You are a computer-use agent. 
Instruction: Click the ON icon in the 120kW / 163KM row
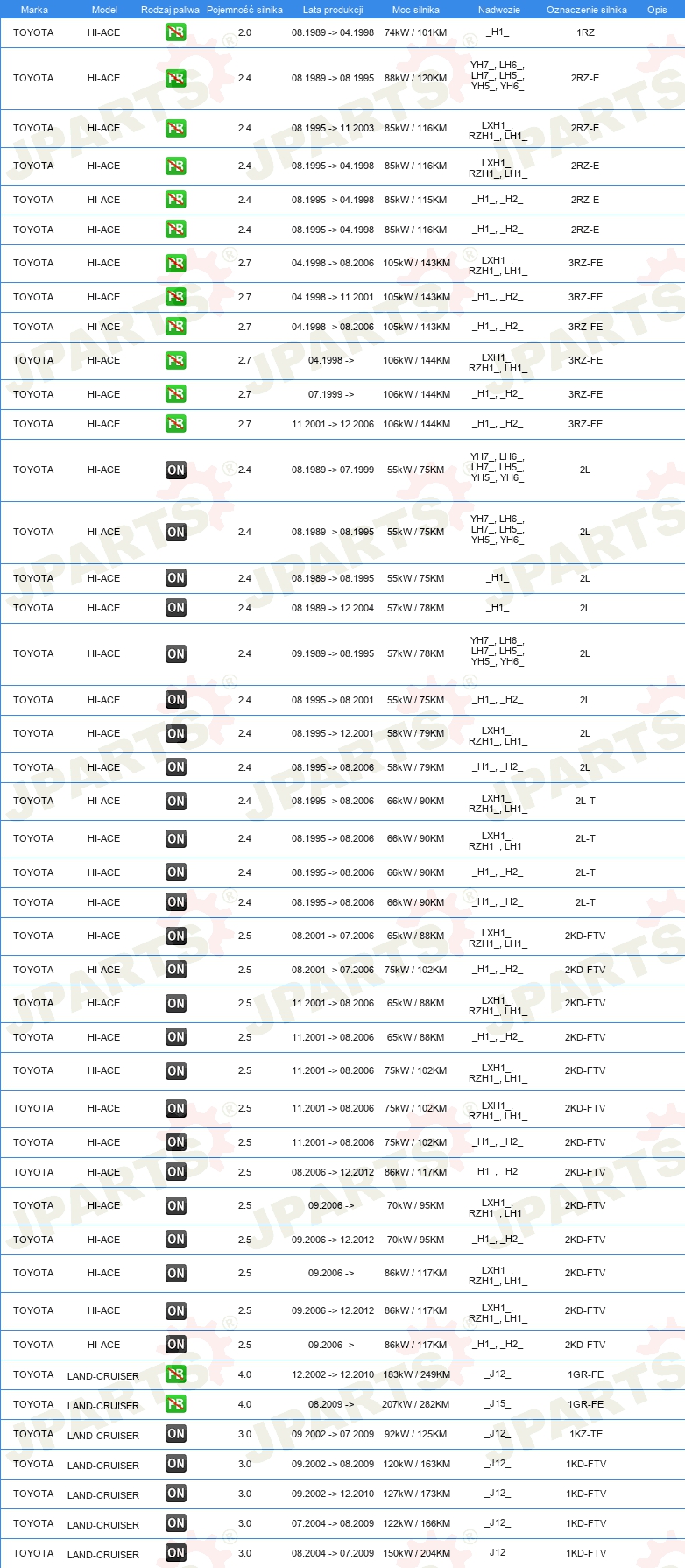pyautogui.click(x=176, y=1464)
